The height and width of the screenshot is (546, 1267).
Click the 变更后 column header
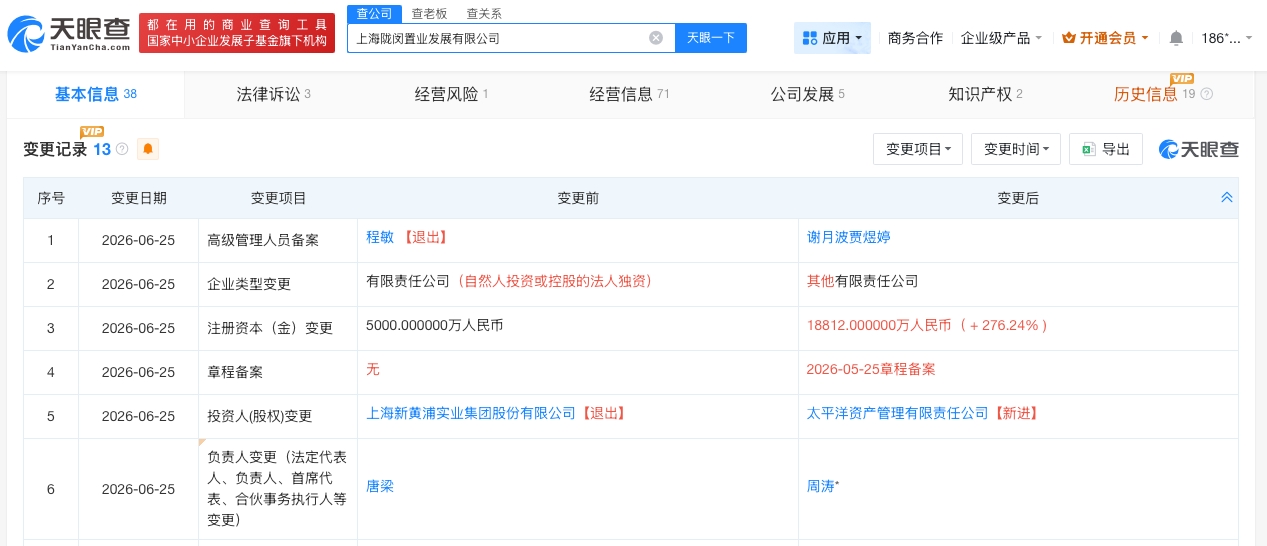point(1018,198)
